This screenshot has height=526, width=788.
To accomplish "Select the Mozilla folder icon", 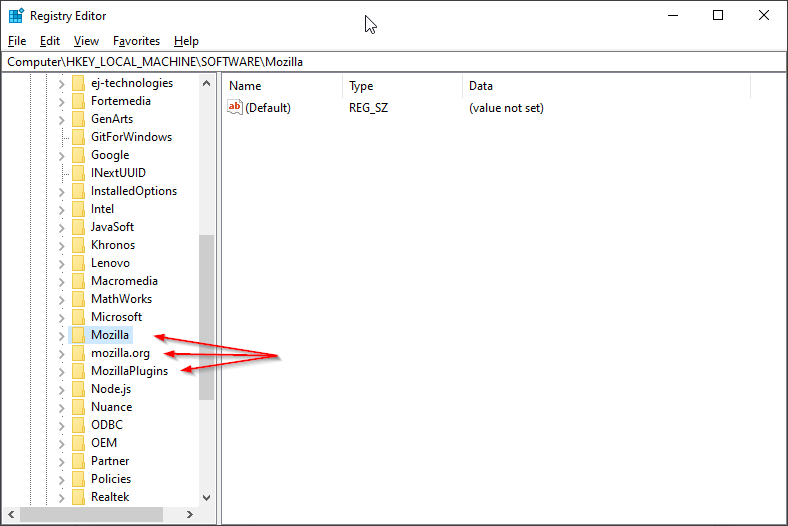I will pos(78,335).
